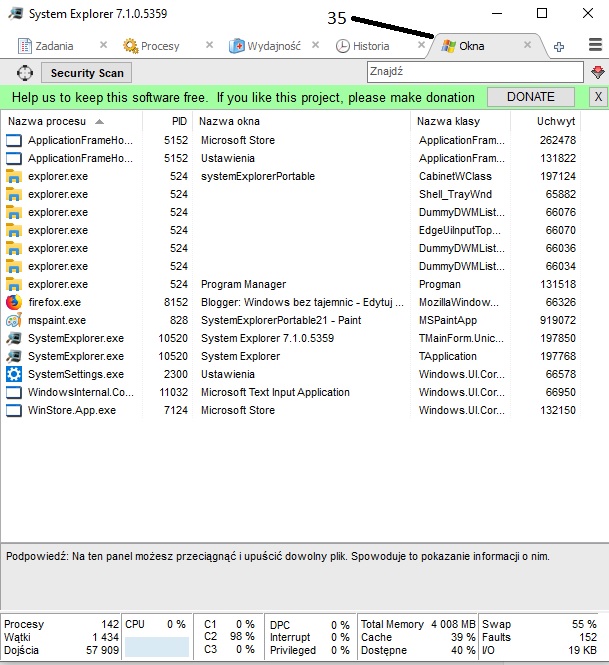Select the SystemSettings.exe process name

pos(76,374)
